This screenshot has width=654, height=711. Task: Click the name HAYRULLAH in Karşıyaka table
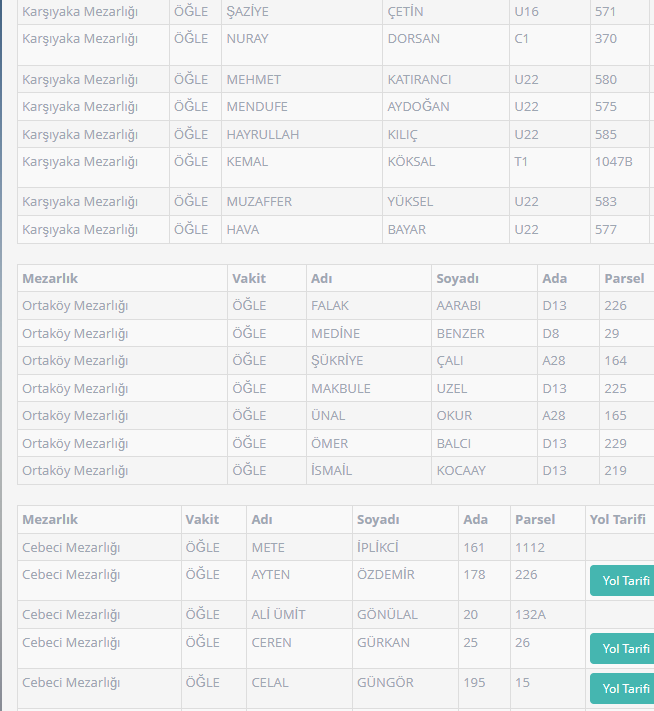coord(262,134)
